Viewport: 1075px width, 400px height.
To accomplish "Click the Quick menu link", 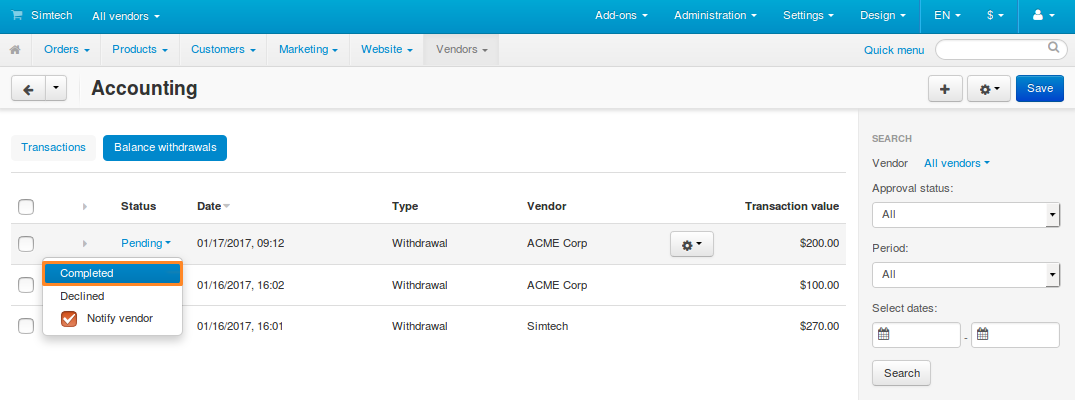I will [894, 50].
